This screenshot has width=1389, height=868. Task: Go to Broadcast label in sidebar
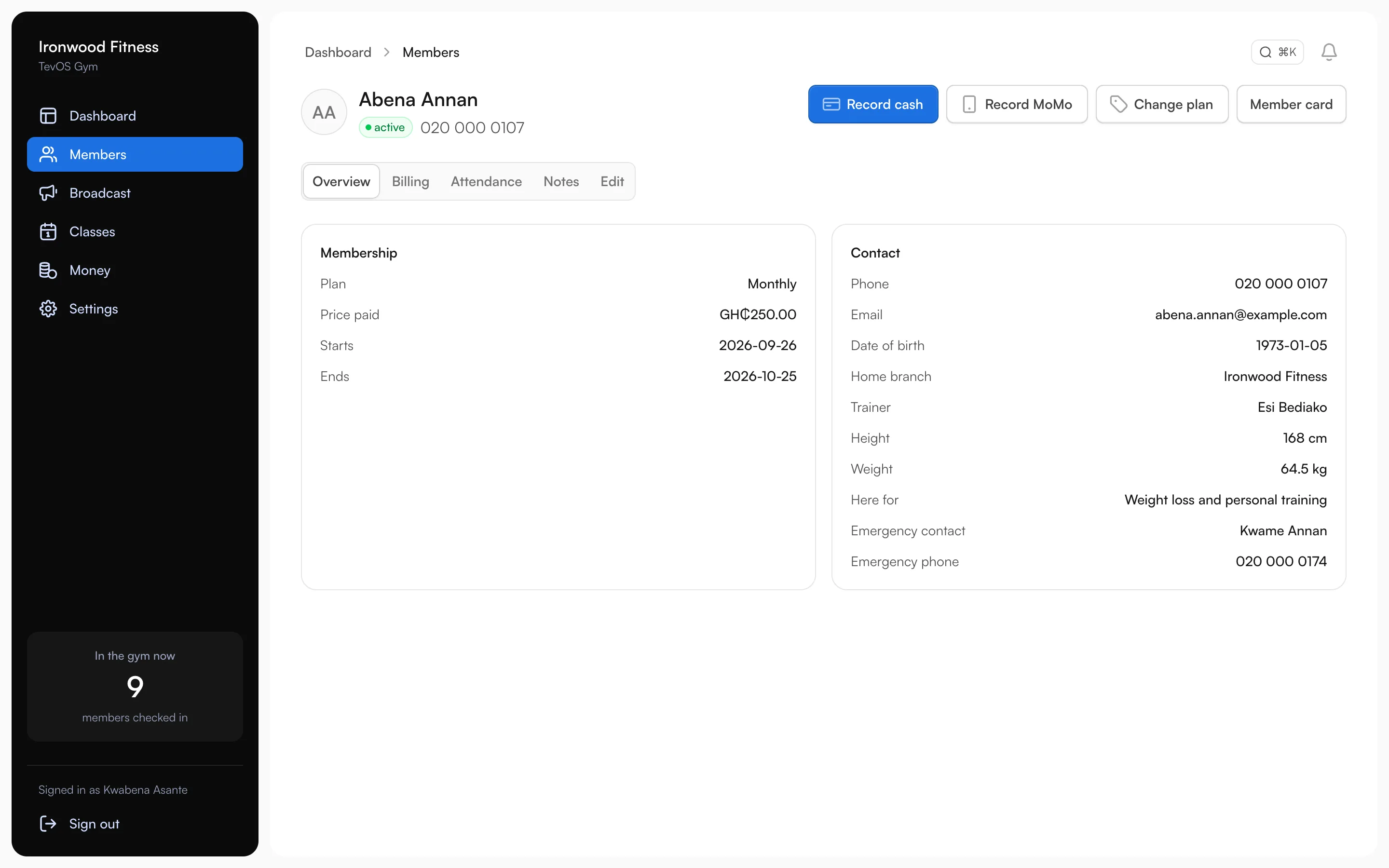100,193
